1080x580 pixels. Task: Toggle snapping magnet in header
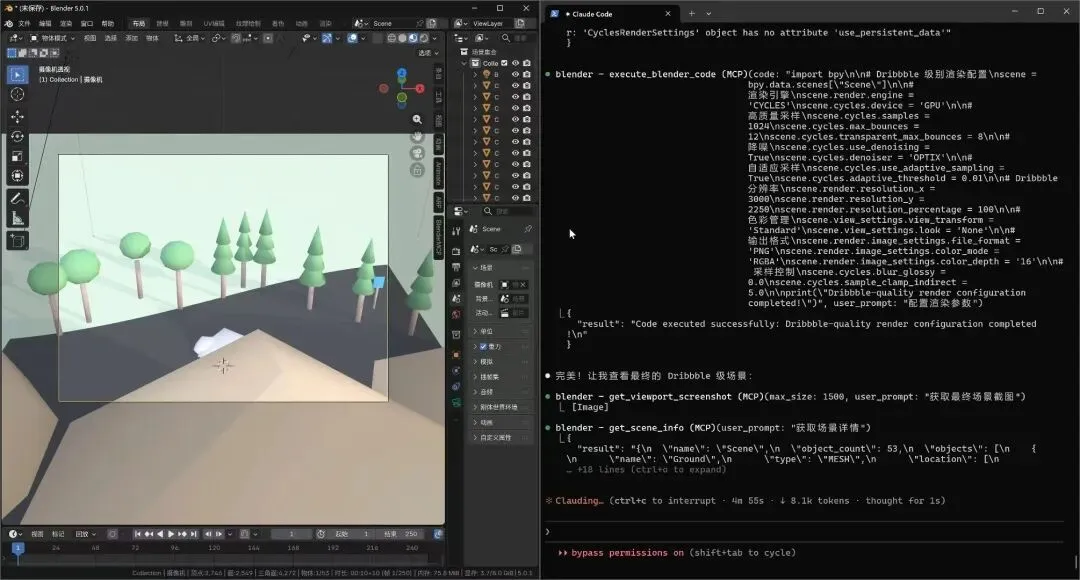[x=237, y=38]
